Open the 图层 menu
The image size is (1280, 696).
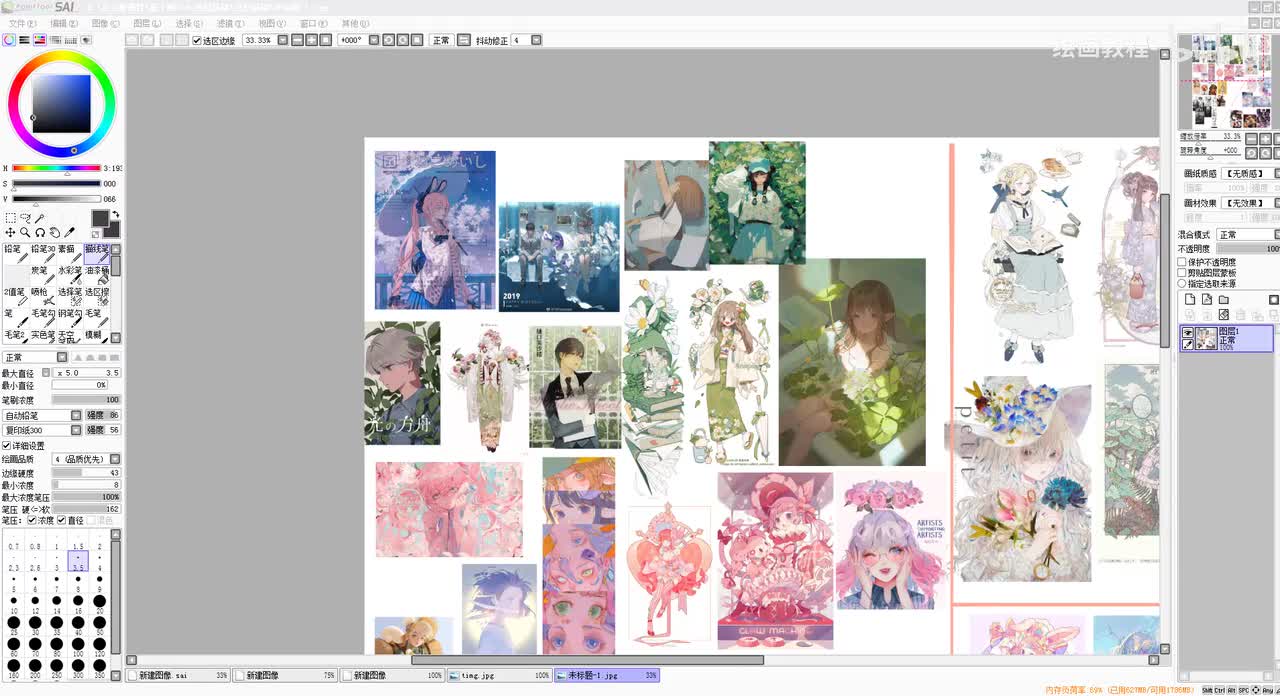point(147,23)
